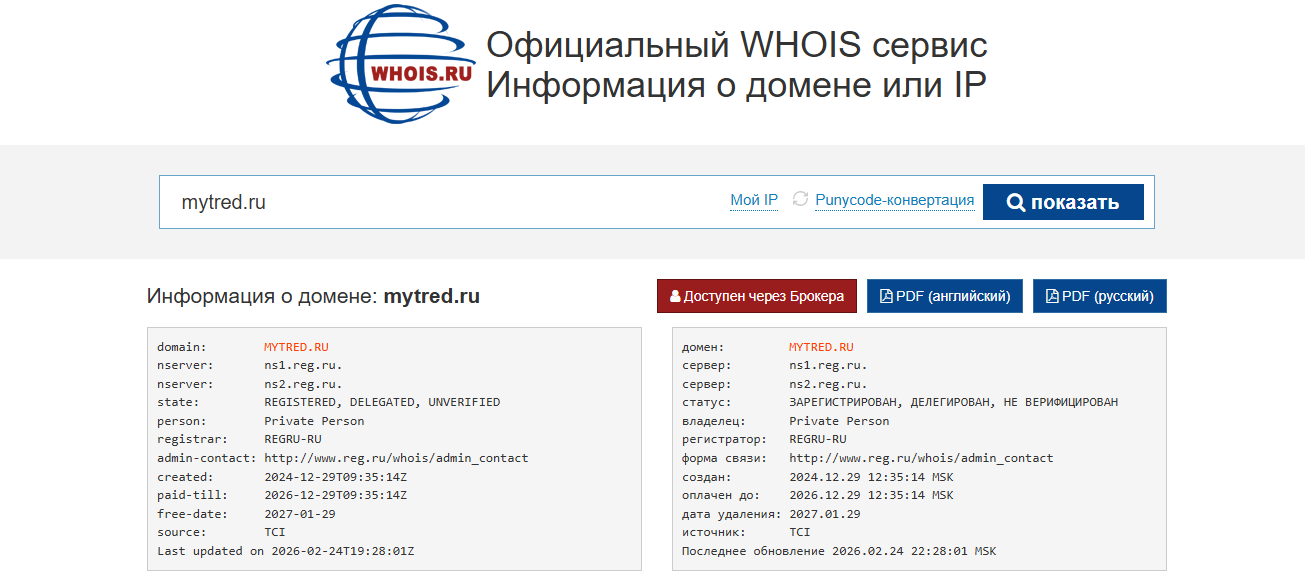Click the статус value in Russian panel
Image resolution: width=1305 pixels, height=578 pixels.
[953, 402]
